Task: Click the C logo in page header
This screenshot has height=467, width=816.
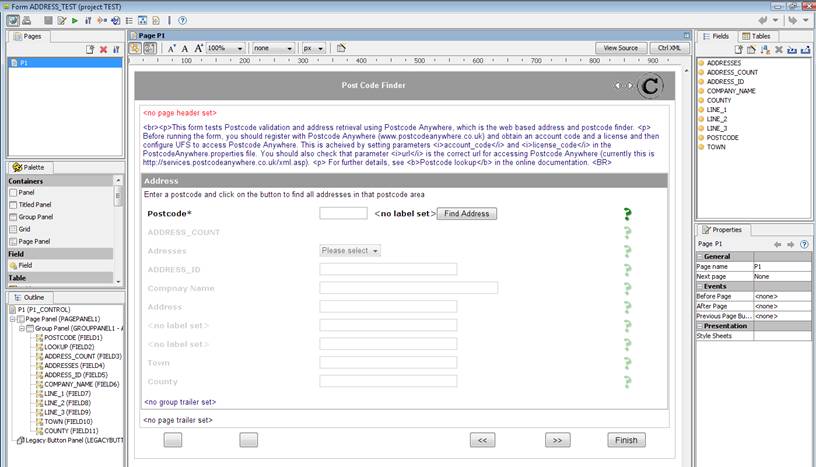Action: coord(650,86)
